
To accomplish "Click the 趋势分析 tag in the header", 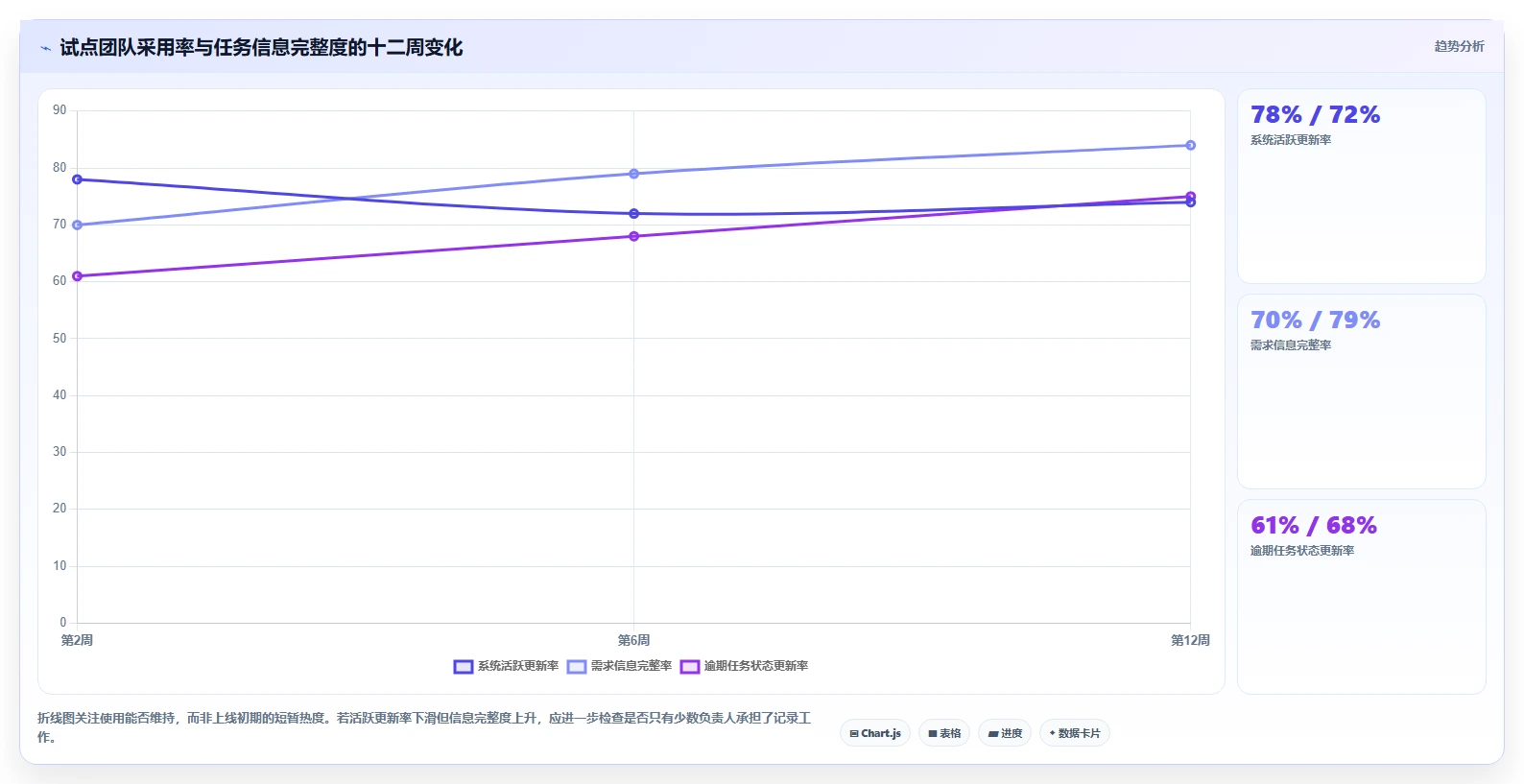I will [1459, 46].
